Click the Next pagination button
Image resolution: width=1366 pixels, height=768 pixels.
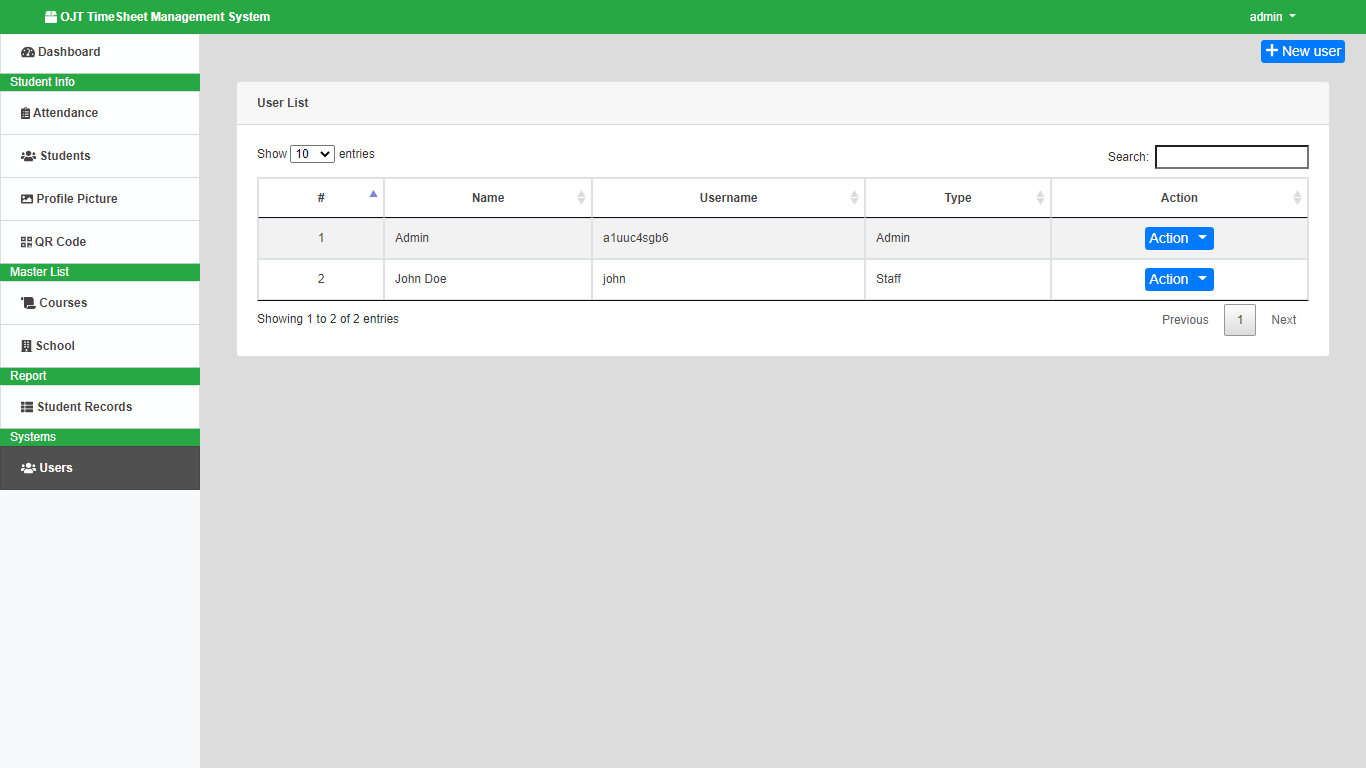click(x=1284, y=320)
